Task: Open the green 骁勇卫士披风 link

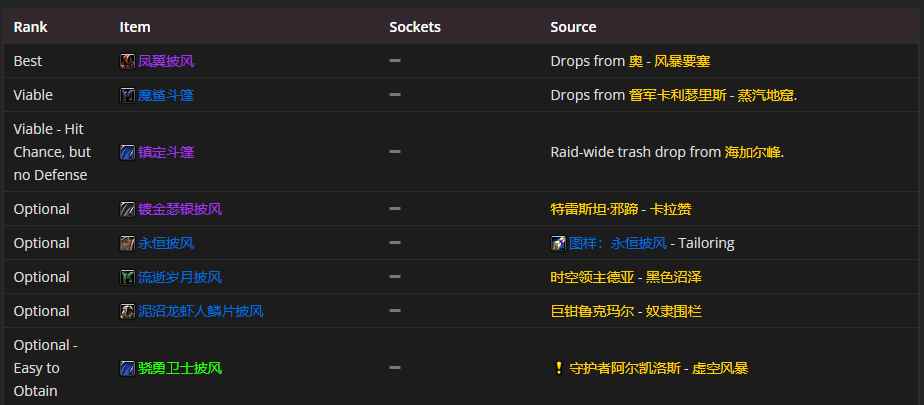Action: (180, 368)
